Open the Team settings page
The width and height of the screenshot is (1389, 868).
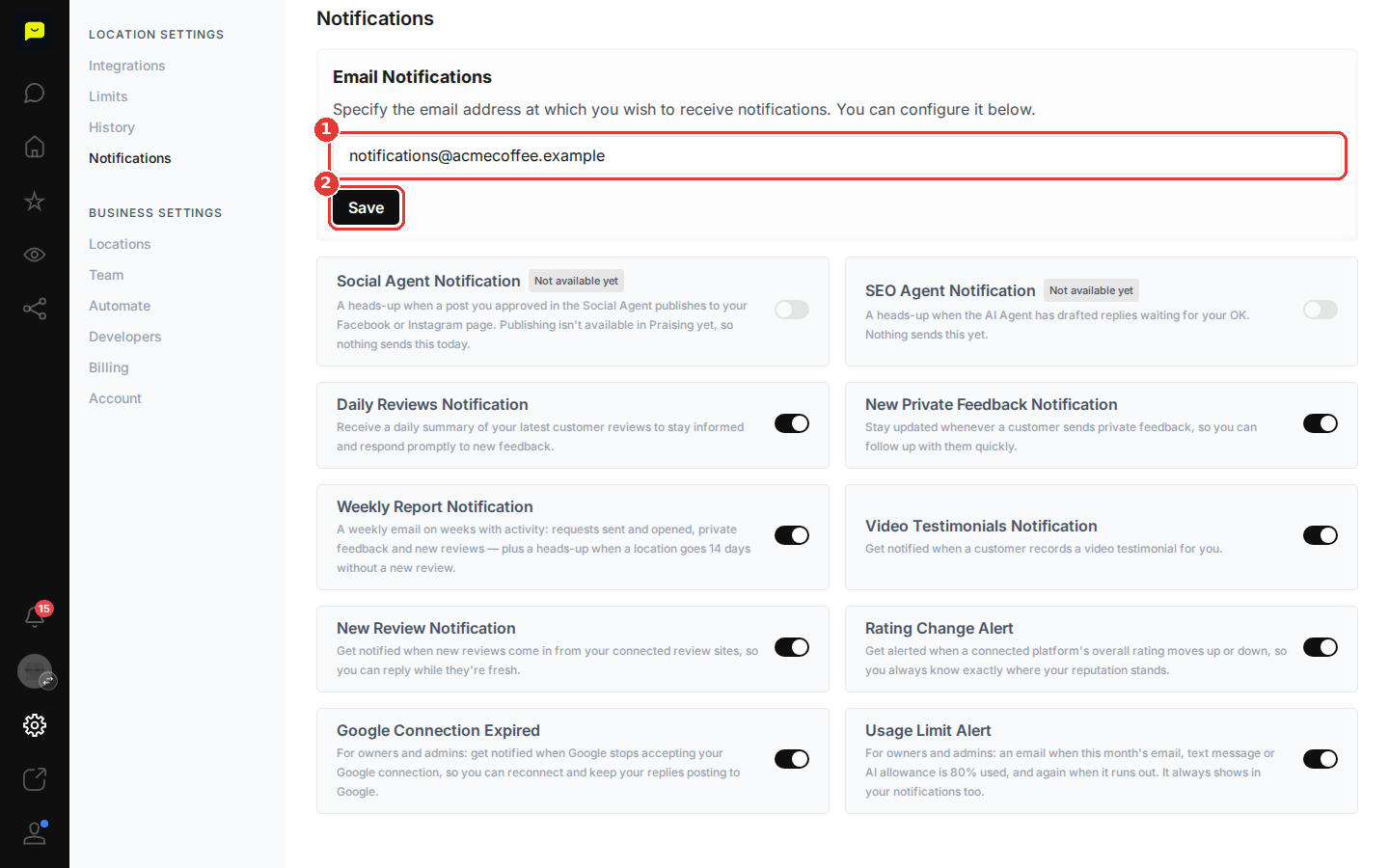106,275
